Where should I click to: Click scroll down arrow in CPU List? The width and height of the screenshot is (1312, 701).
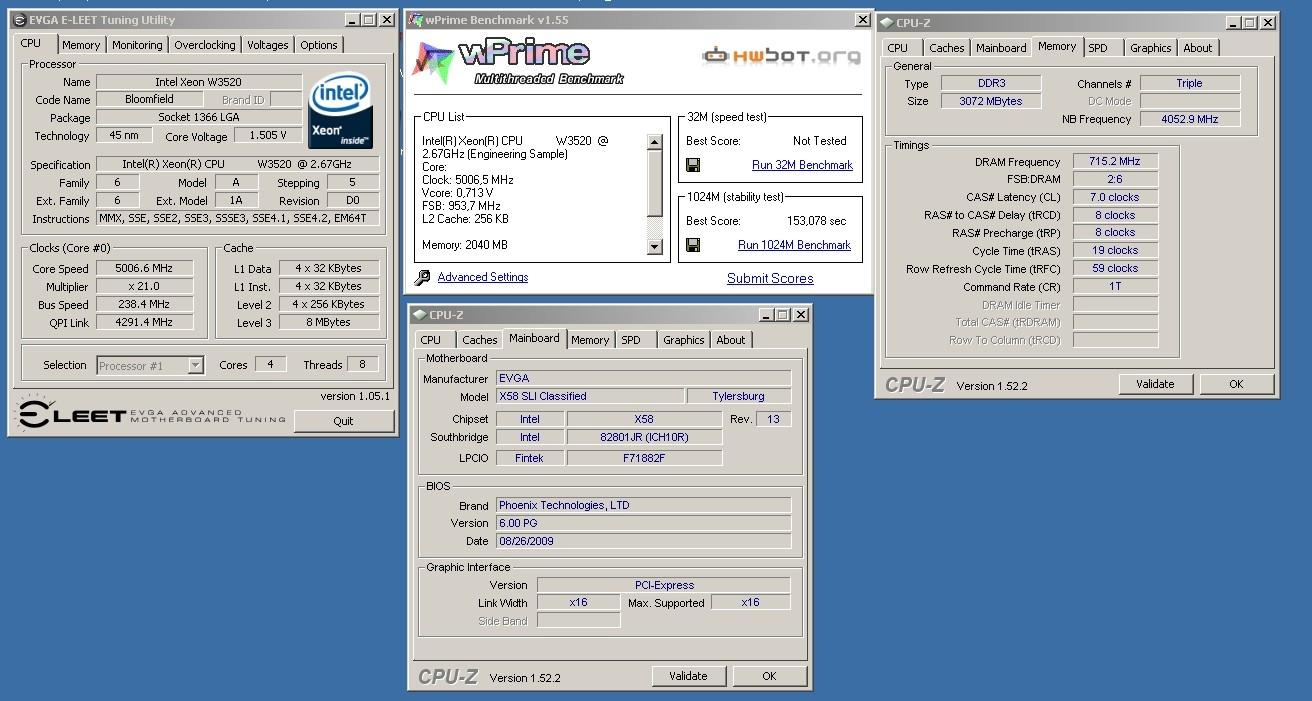pos(655,247)
